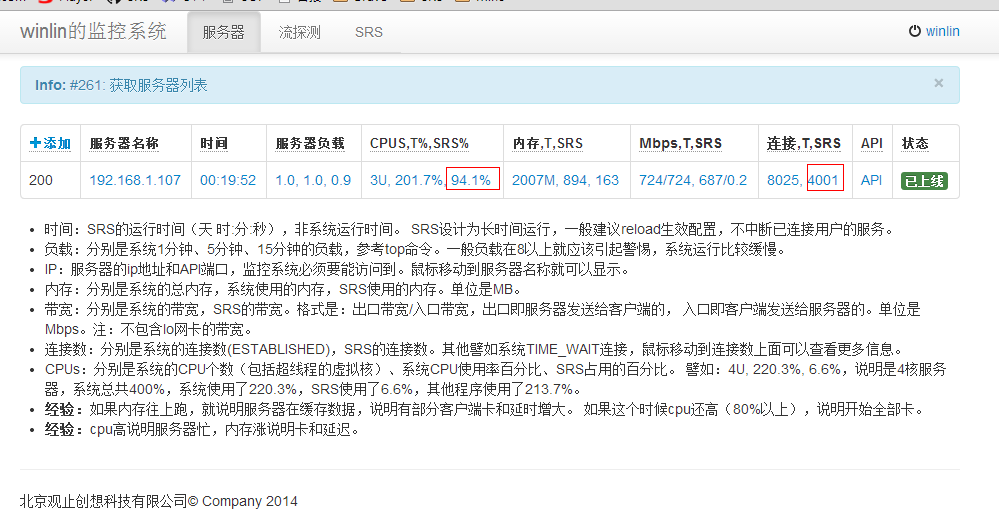
Task: Click the power icon beside winlin
Action: (x=914, y=32)
